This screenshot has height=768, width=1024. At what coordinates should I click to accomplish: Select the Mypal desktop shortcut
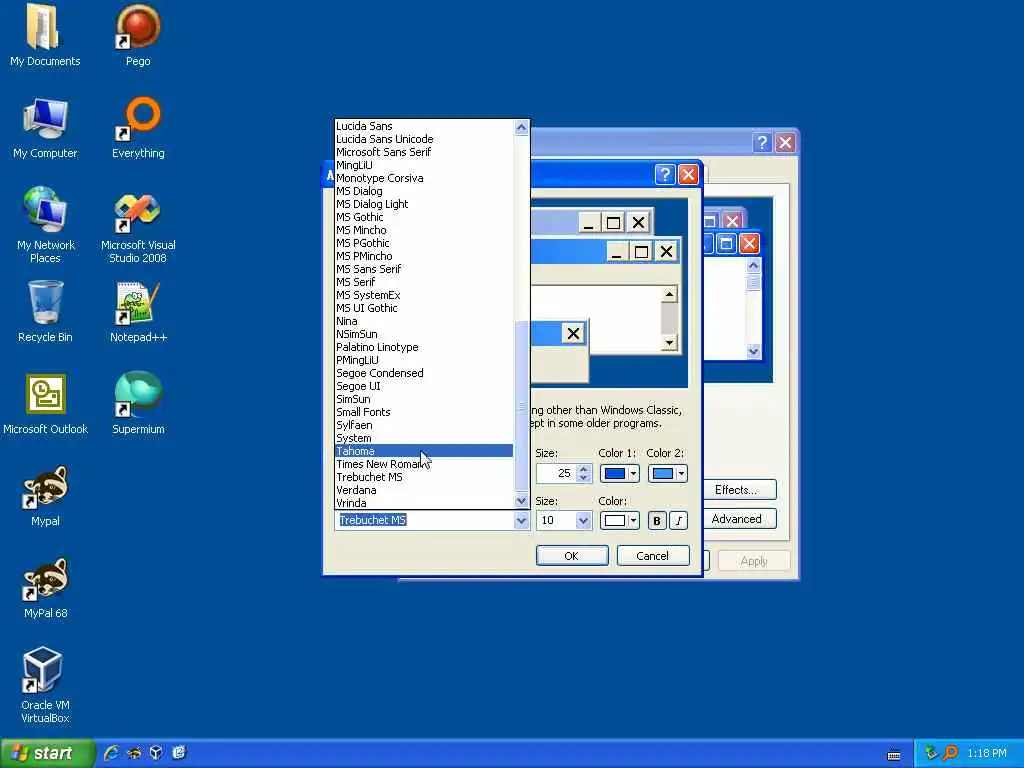(45, 496)
